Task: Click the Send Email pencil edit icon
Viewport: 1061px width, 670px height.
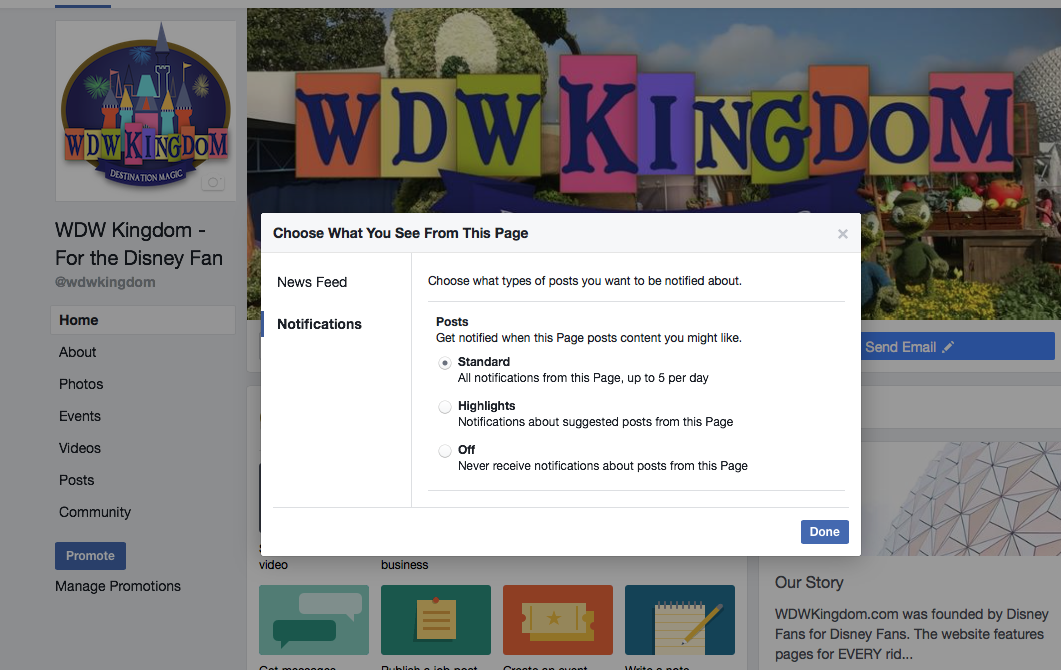Action: [x=948, y=347]
